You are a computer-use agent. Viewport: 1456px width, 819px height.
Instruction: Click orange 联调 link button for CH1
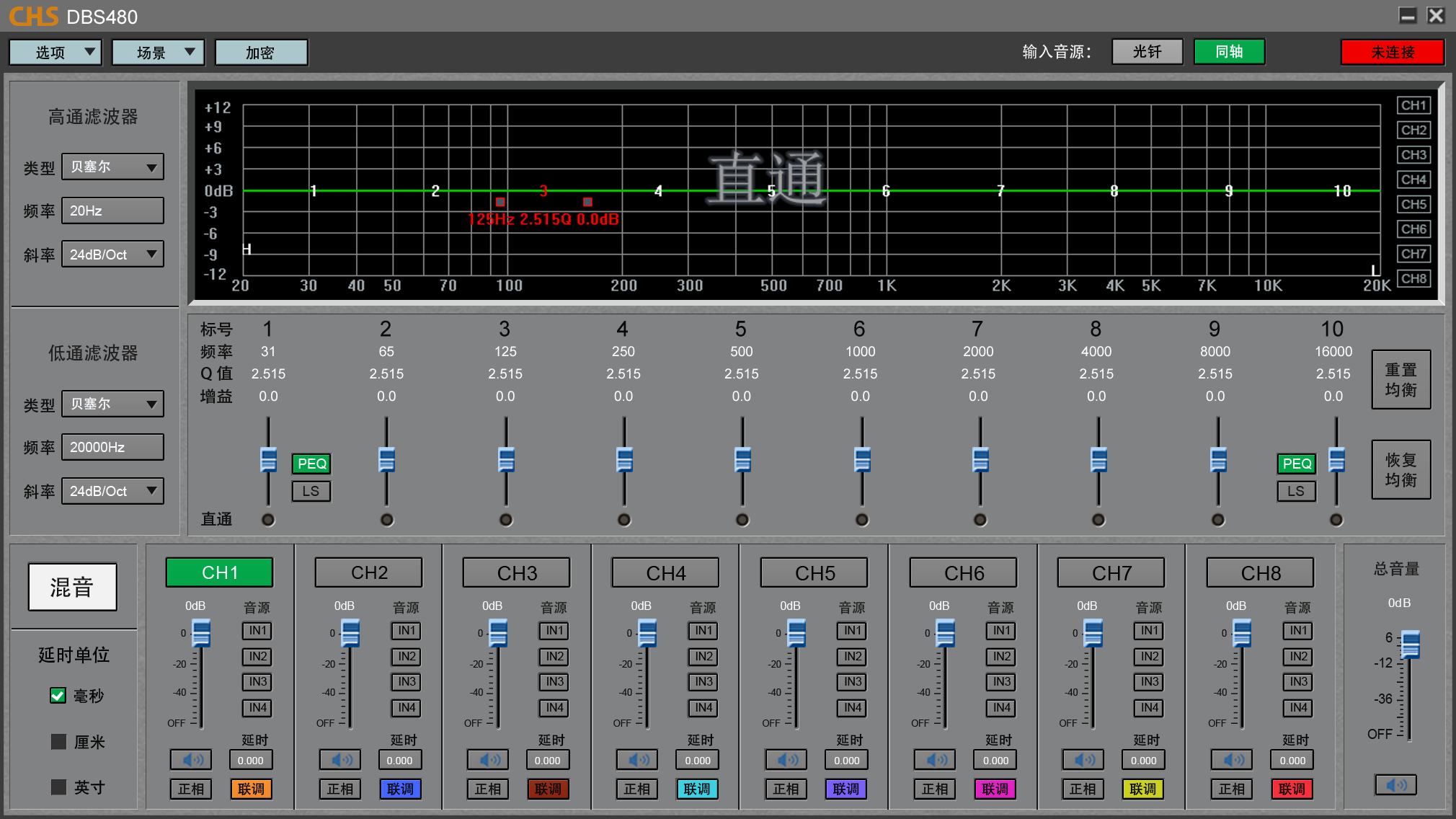coord(251,789)
